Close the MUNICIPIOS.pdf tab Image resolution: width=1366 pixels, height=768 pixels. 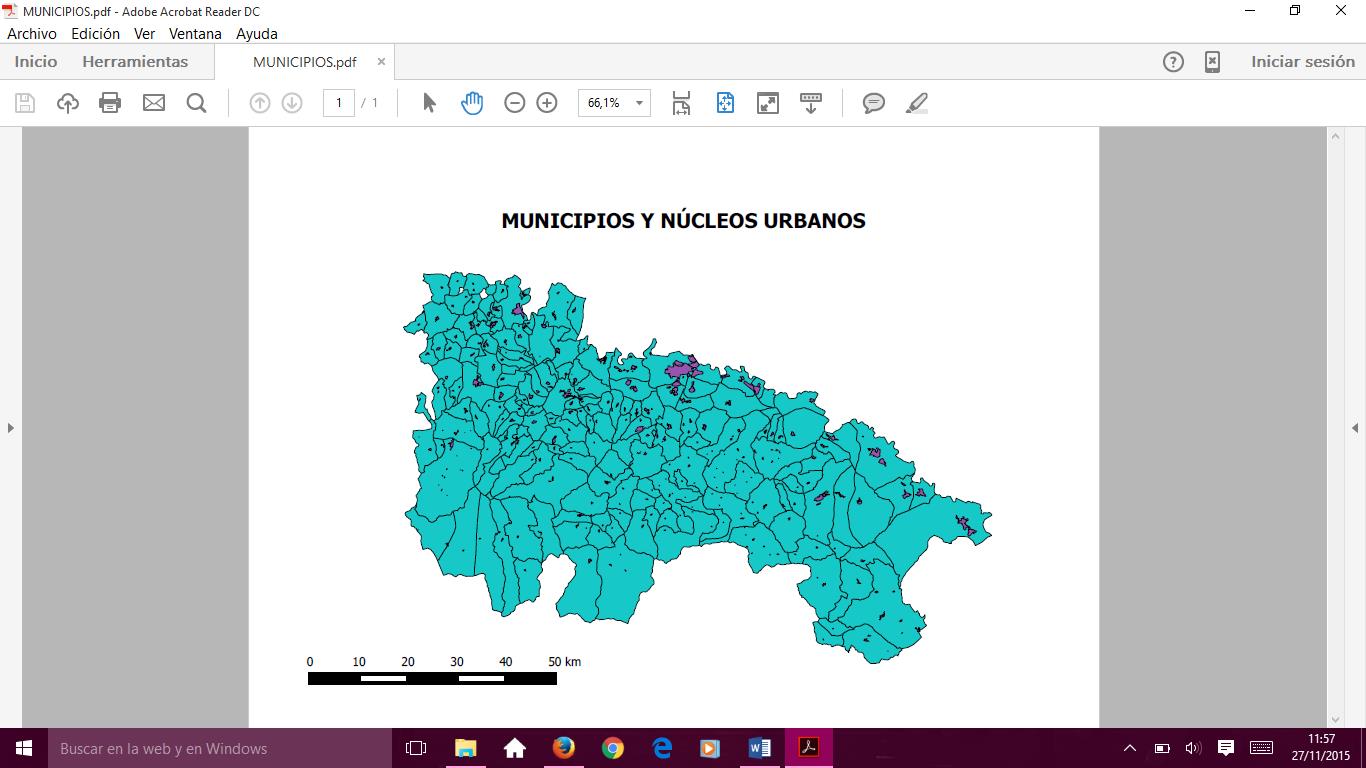pos(381,62)
